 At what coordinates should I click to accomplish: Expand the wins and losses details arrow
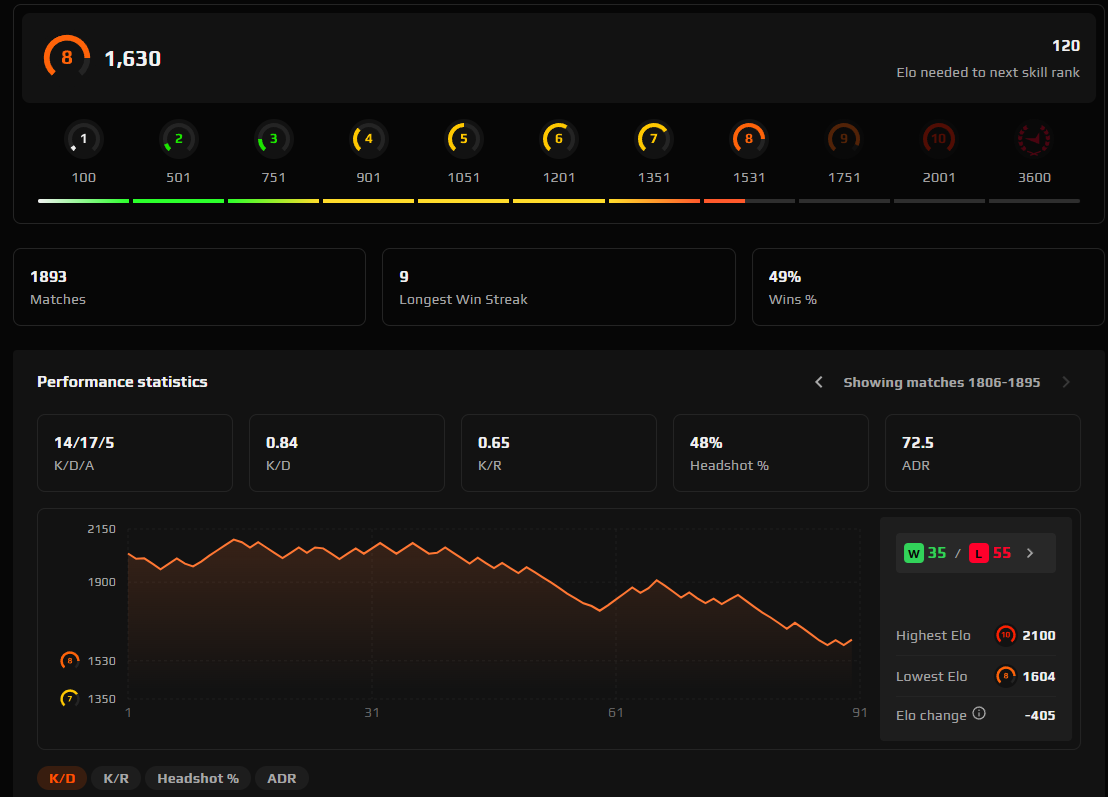1030,553
